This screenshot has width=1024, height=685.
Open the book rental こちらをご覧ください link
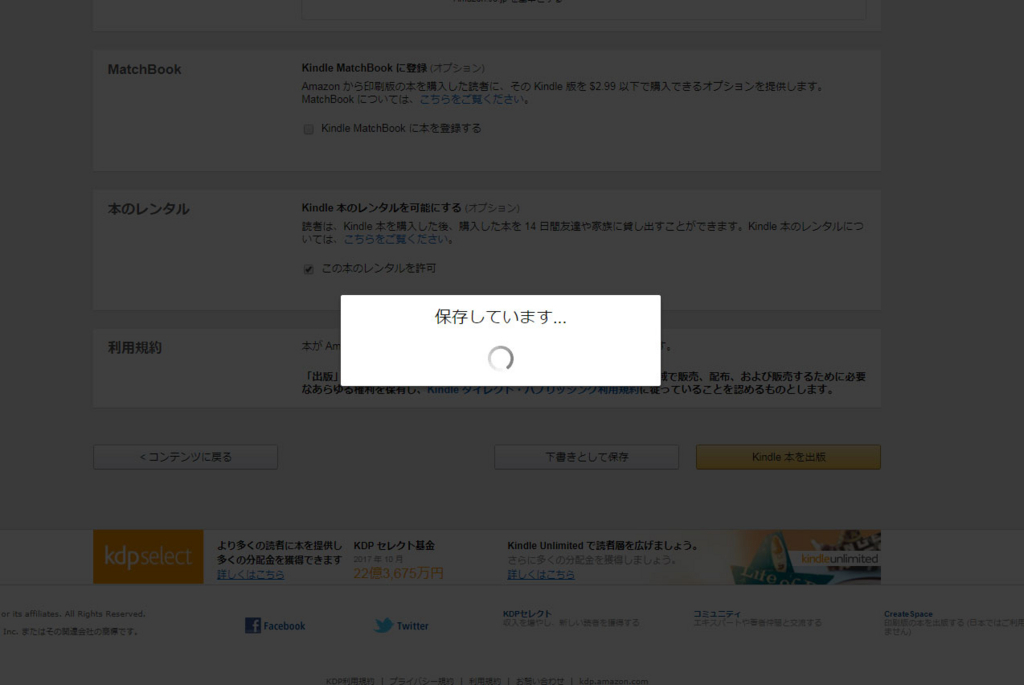point(396,239)
